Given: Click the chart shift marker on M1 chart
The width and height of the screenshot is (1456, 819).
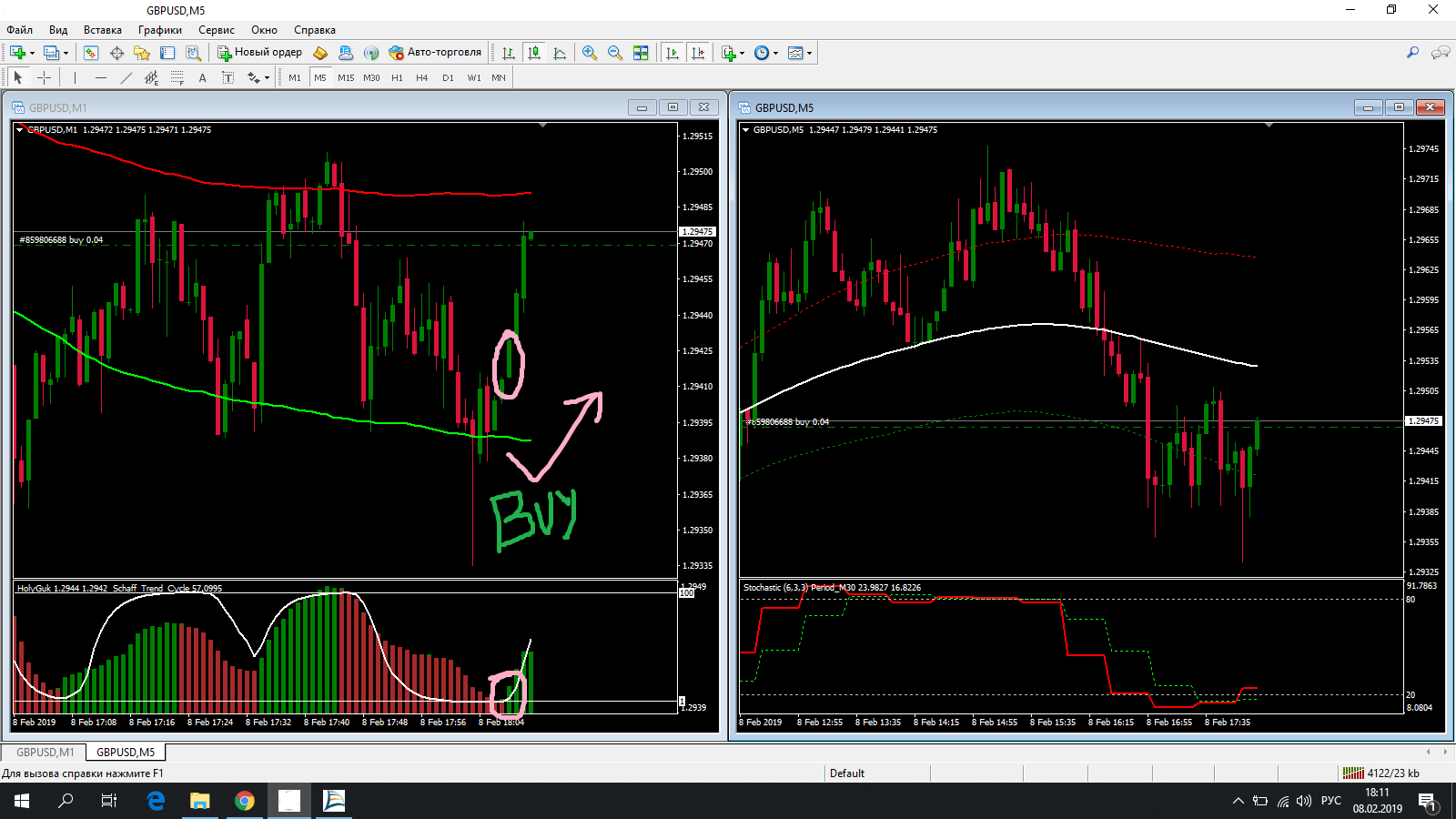Looking at the screenshot, I should tap(542, 125).
